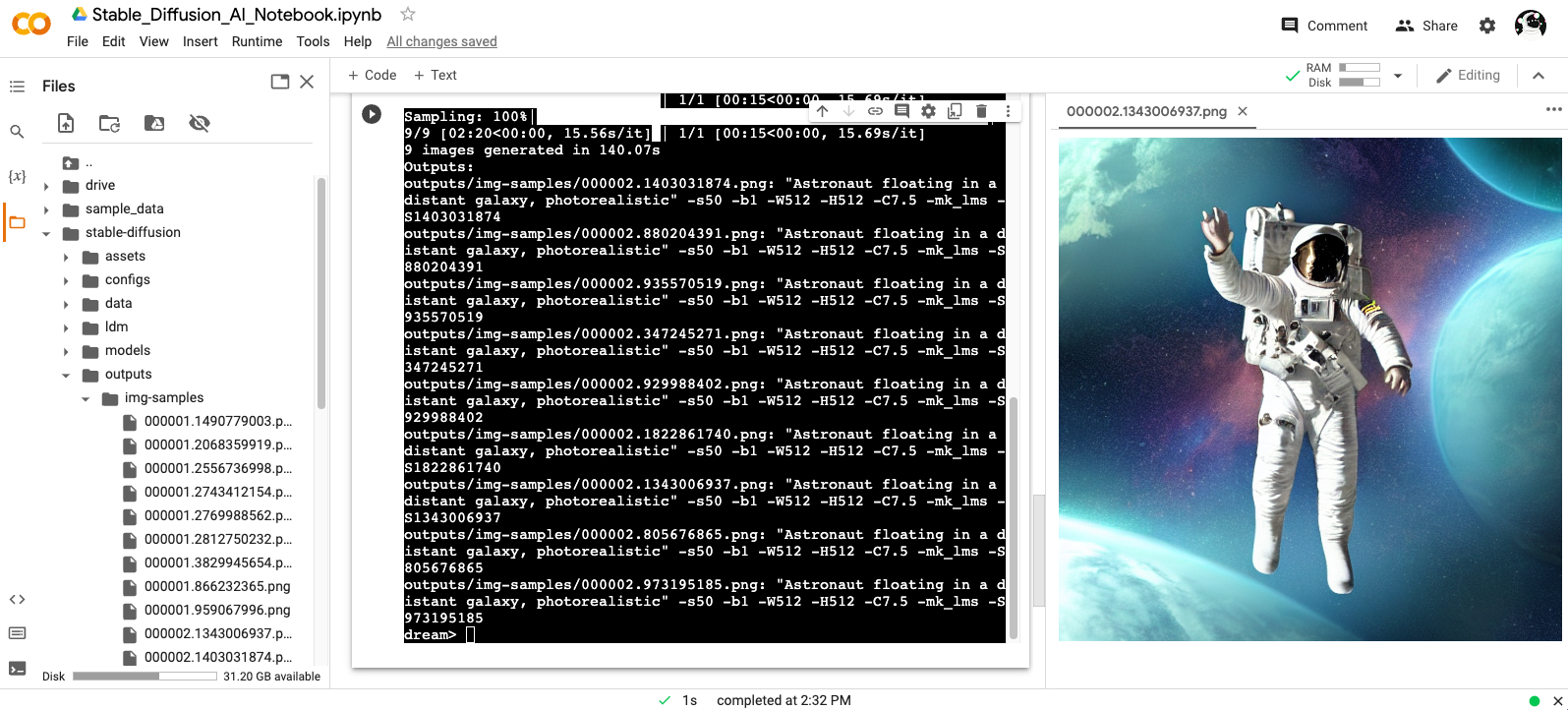This screenshot has width=1568, height=710.
Task: Close the 000002.1343006937.png tab
Action: point(1243,111)
